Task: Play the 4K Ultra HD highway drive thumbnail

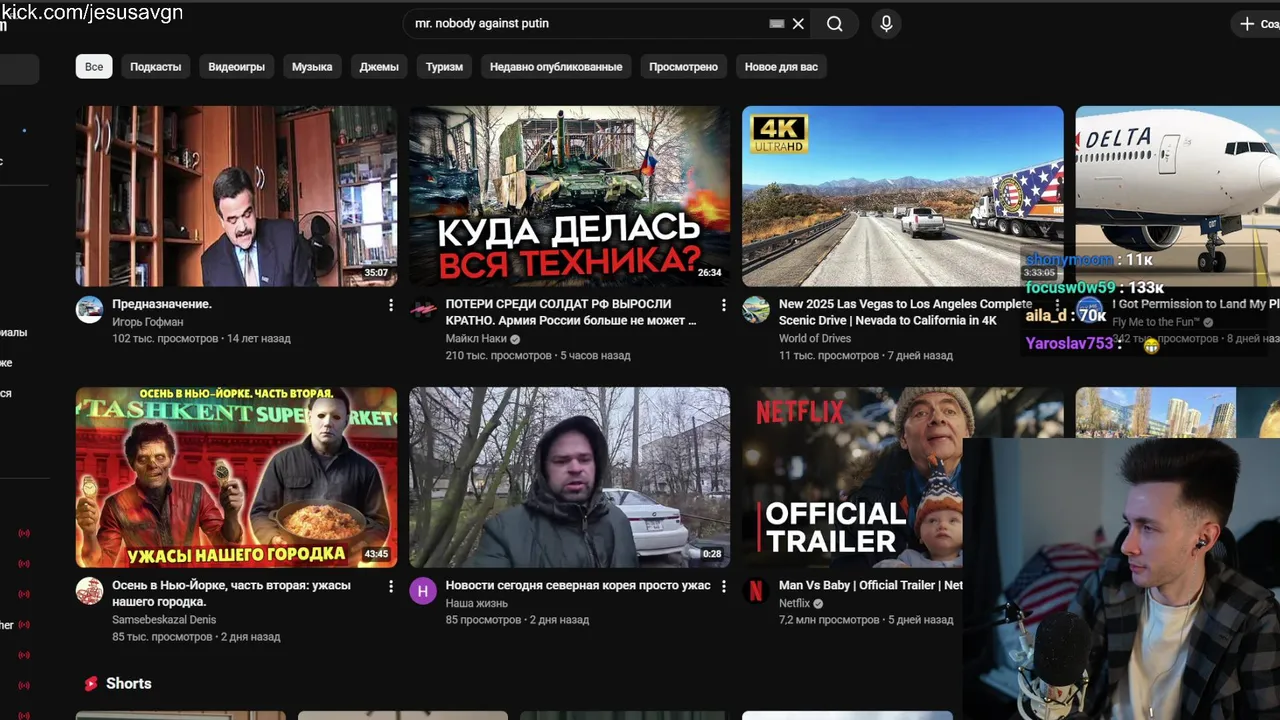Action: (902, 196)
